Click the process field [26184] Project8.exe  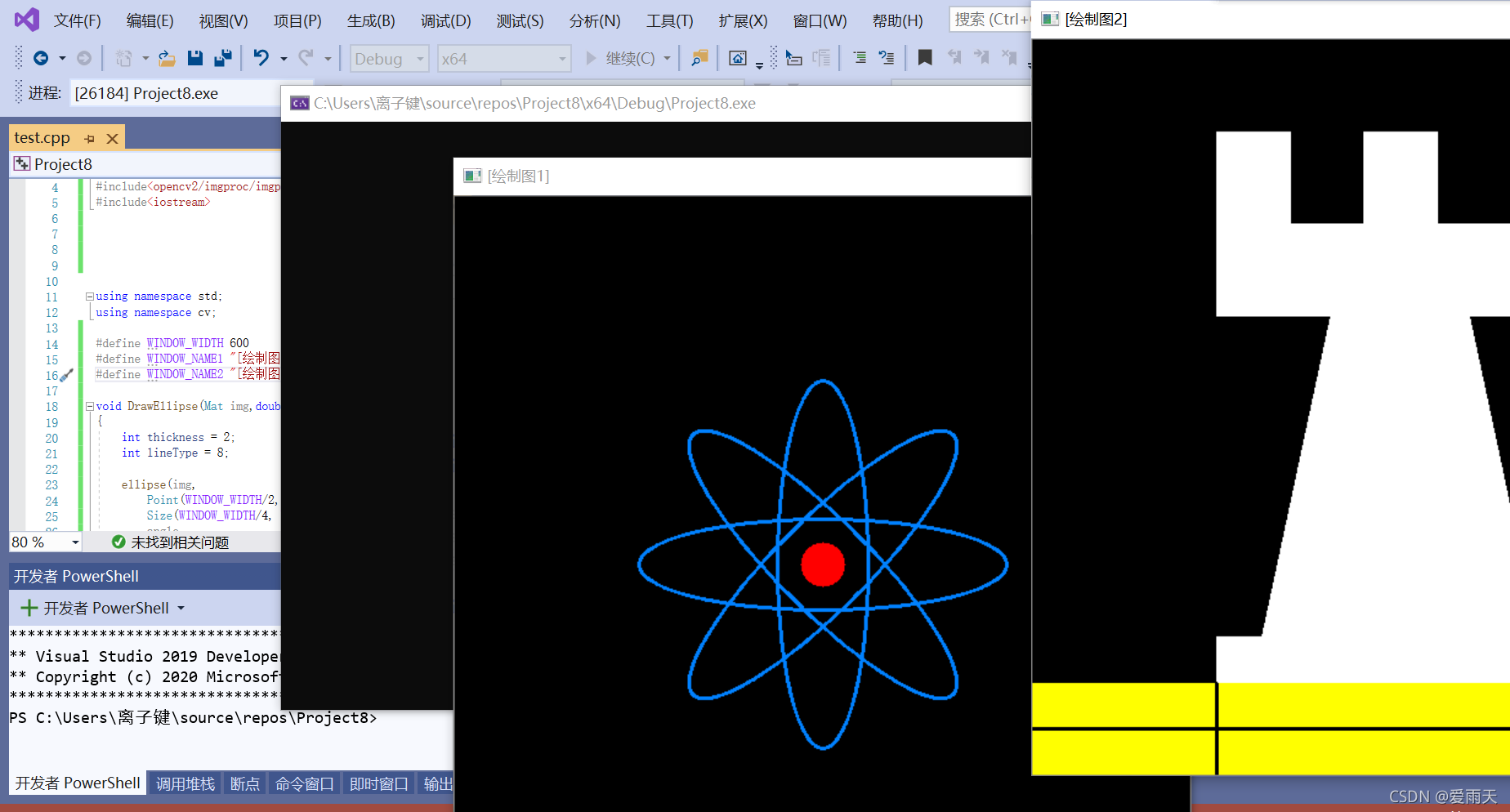click(x=176, y=93)
